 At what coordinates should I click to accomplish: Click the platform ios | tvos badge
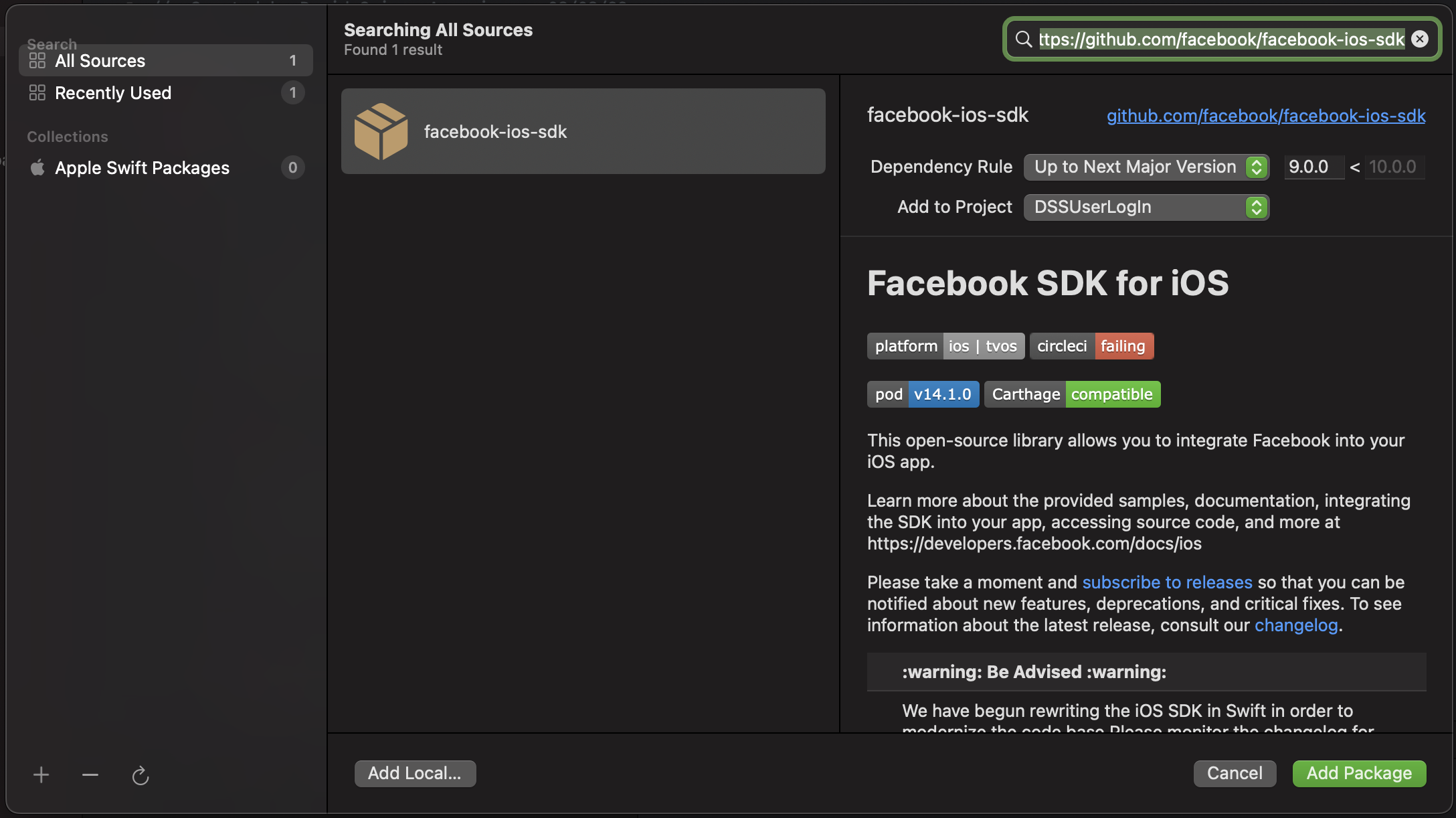pos(945,346)
